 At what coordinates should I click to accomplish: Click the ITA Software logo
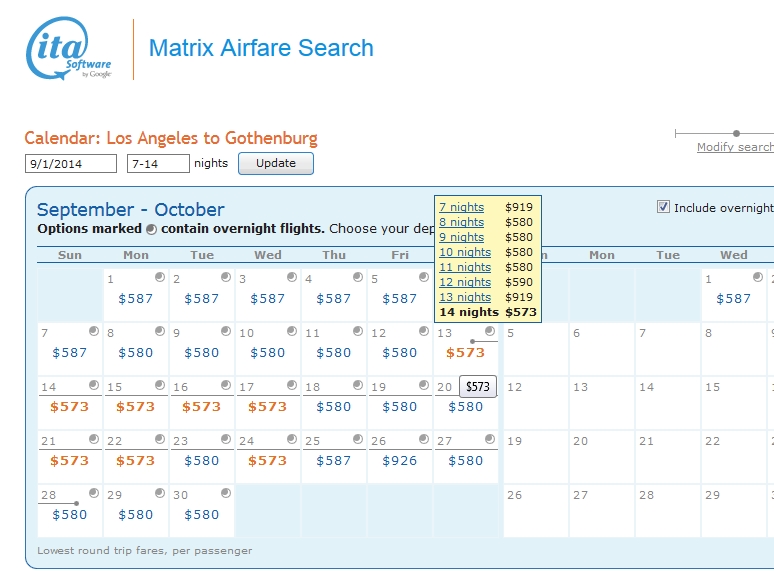tap(68, 49)
